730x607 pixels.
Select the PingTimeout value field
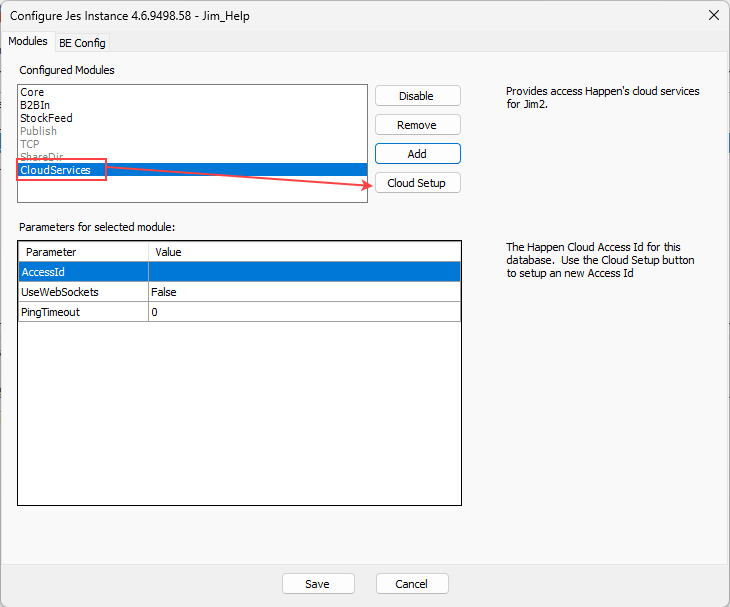point(304,312)
